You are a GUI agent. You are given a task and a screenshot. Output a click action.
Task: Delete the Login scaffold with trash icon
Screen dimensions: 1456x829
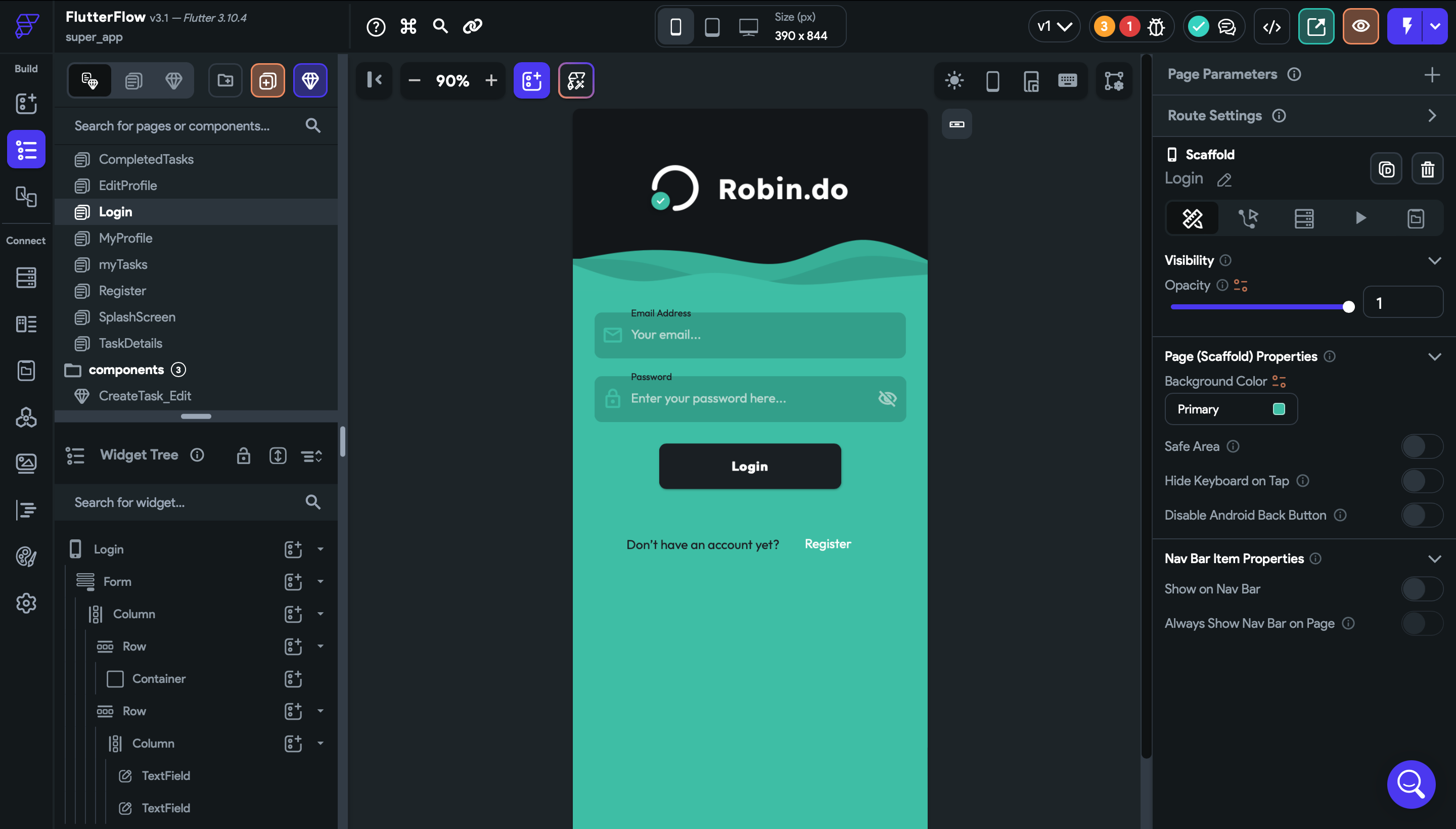point(1427,169)
